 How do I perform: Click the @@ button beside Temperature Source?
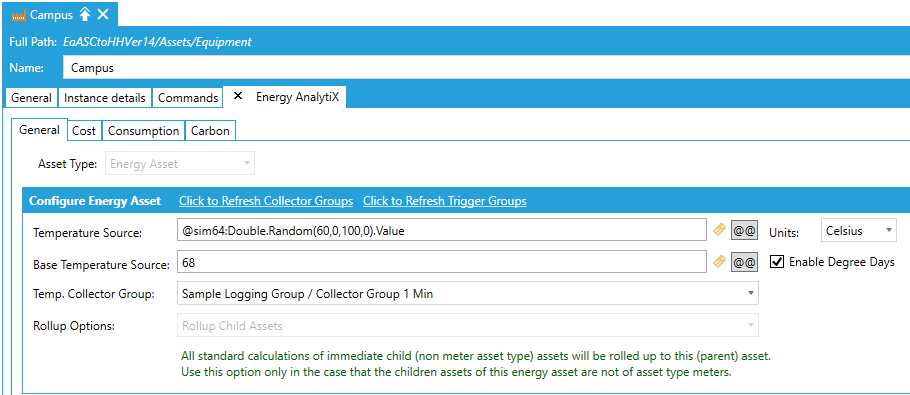[744, 230]
